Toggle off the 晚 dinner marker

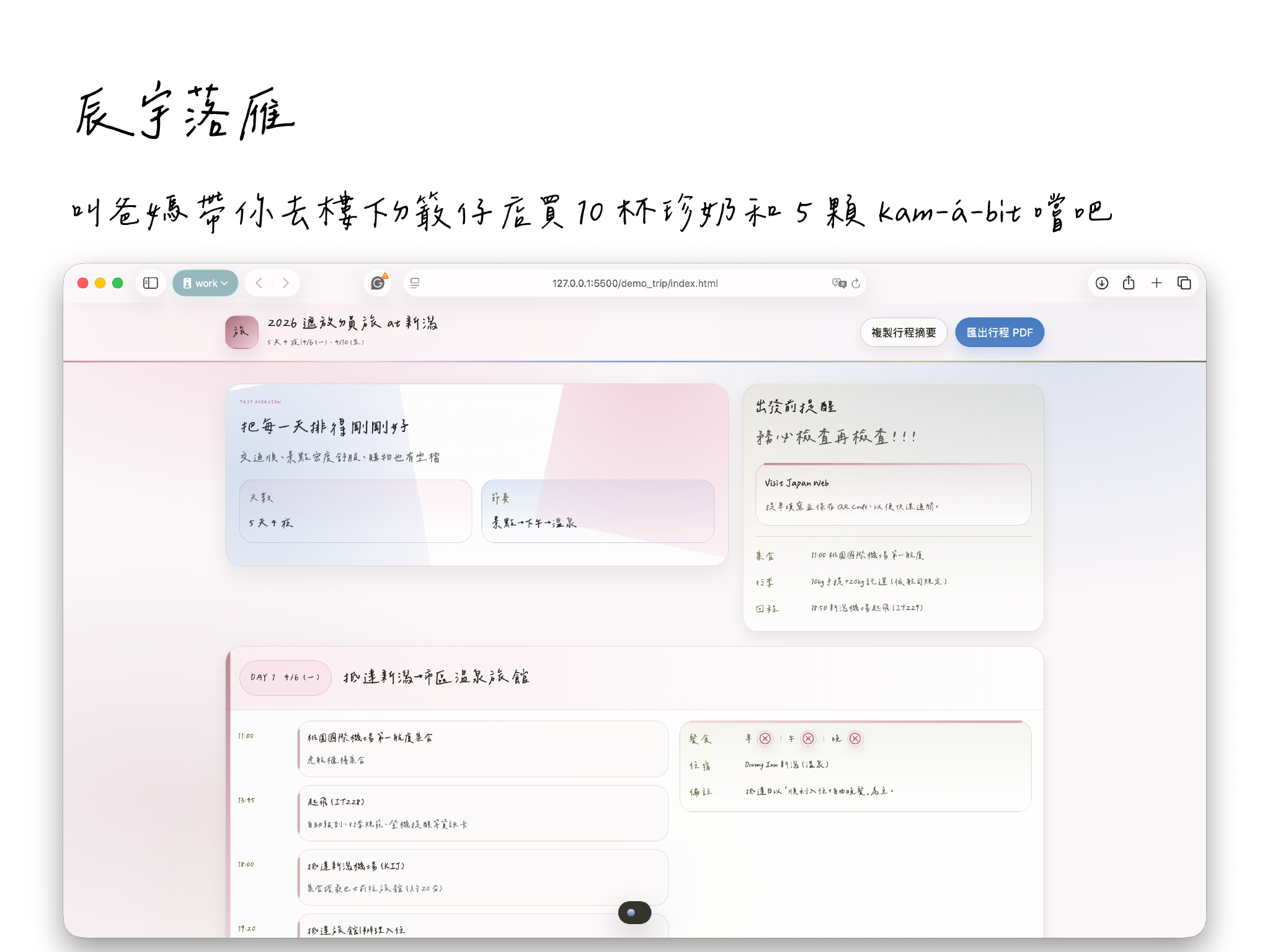856,739
